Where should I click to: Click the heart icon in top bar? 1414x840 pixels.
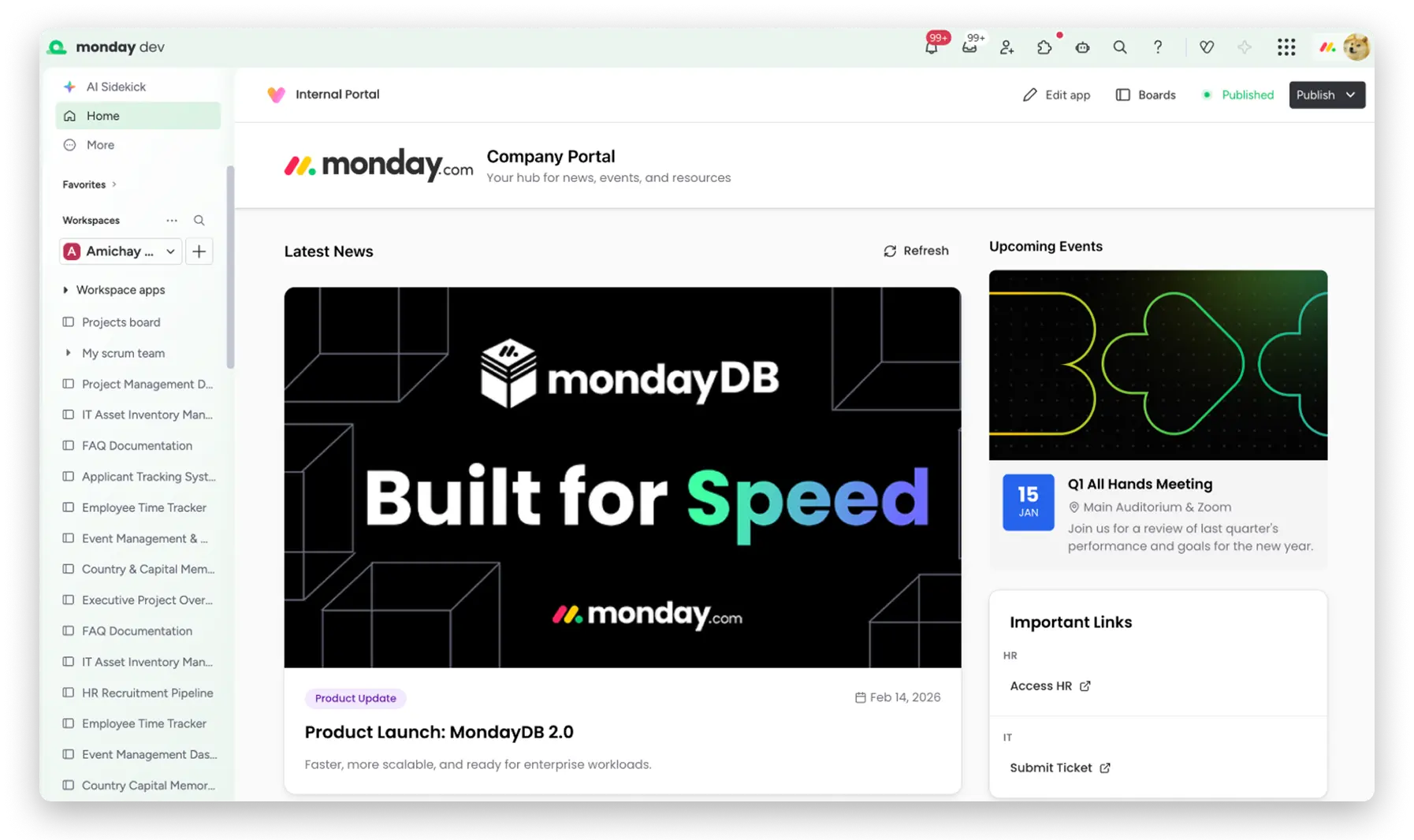[1206, 47]
